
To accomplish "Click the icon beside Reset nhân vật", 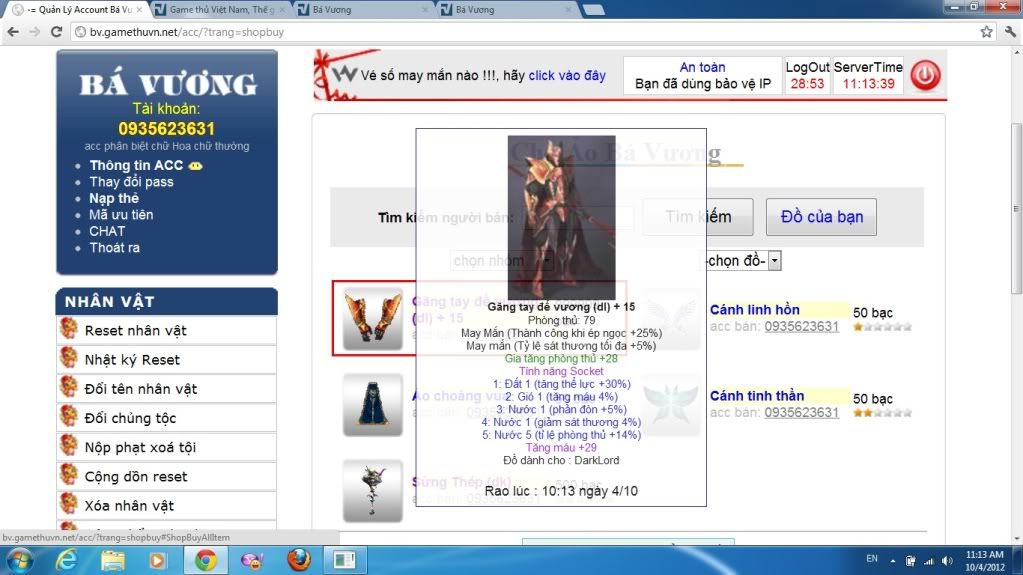I will click(x=69, y=329).
